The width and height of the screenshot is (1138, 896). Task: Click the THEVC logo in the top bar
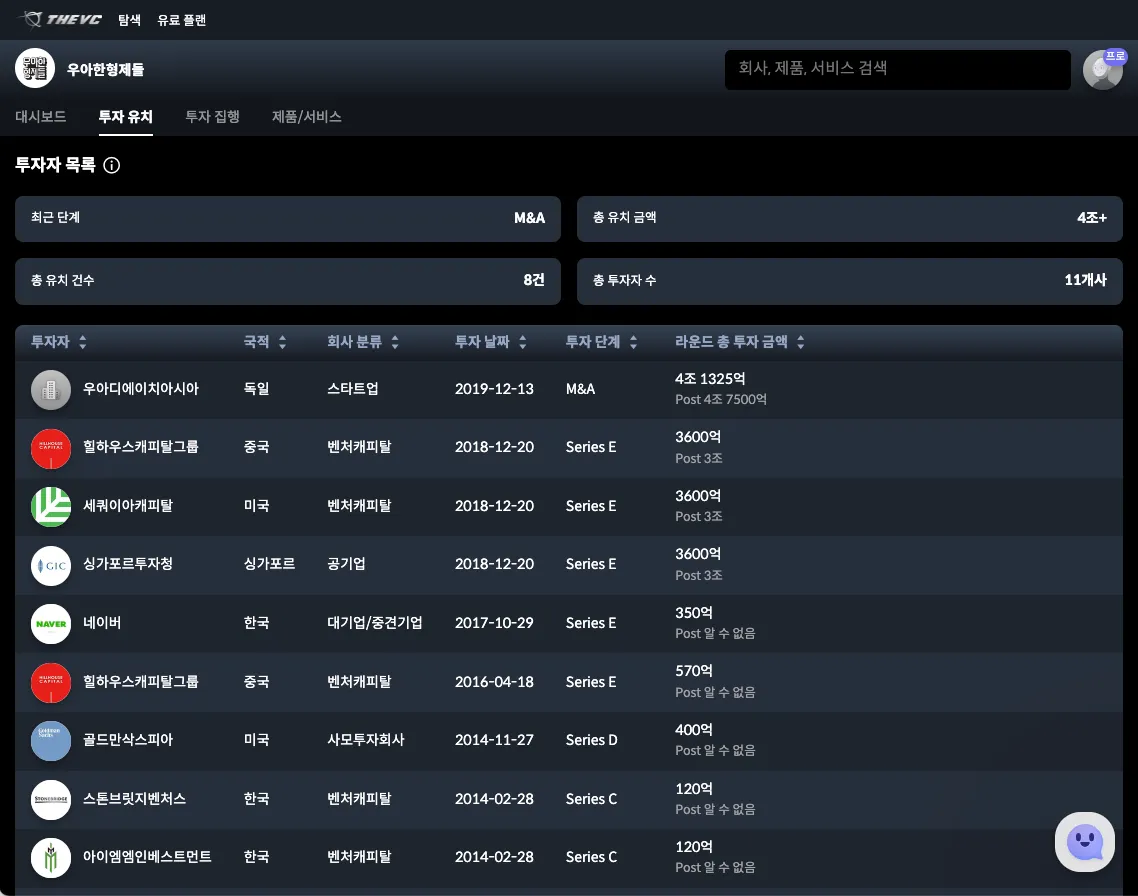coord(61,19)
